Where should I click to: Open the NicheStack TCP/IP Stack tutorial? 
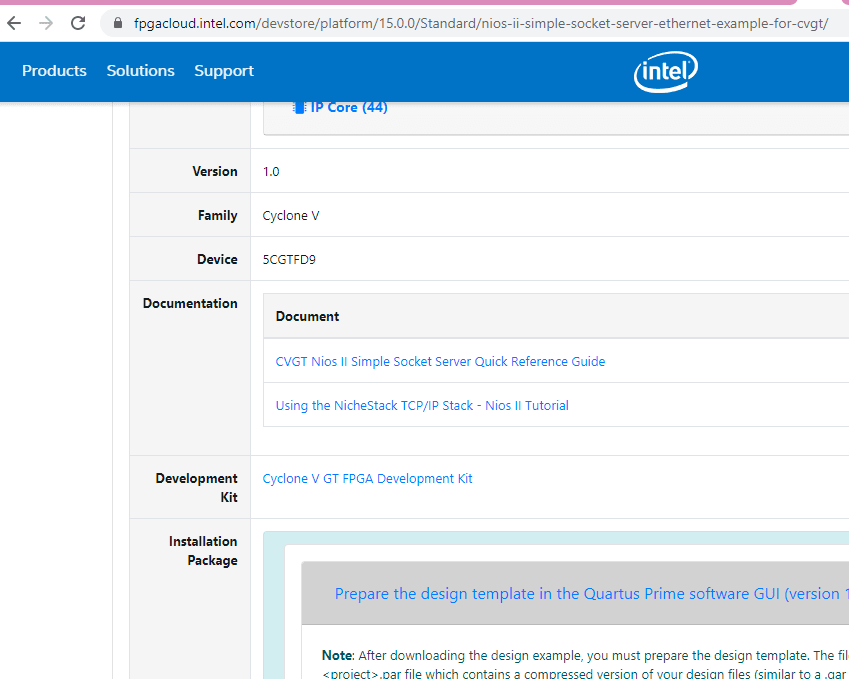point(422,405)
